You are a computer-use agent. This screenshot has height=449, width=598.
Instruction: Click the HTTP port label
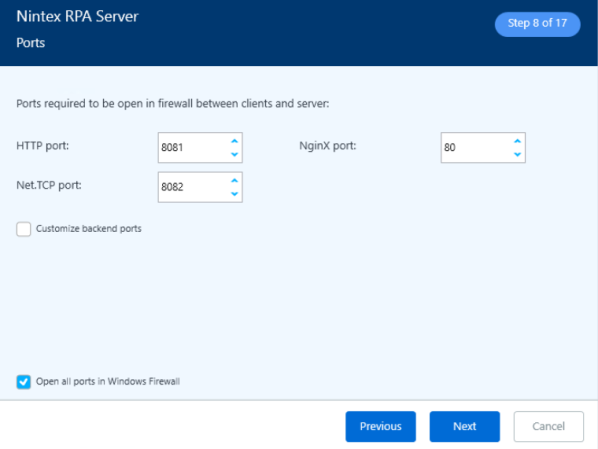[x=43, y=146]
